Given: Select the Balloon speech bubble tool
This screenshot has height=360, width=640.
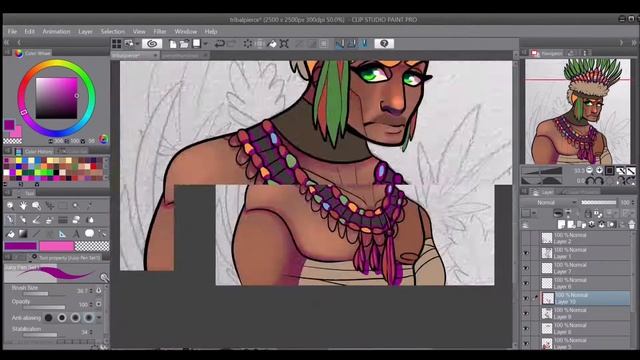Looking at the screenshot, I should (89, 233).
